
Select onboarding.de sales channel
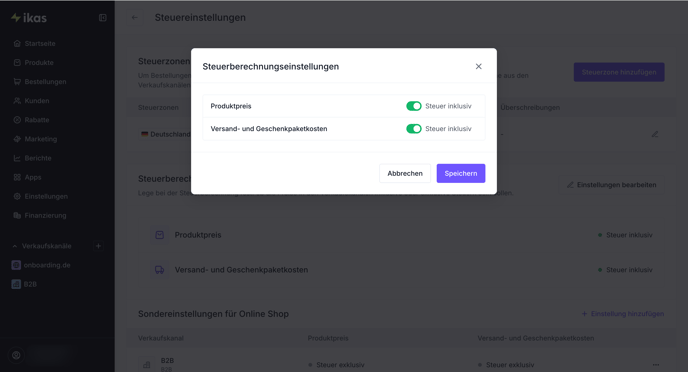click(x=47, y=265)
